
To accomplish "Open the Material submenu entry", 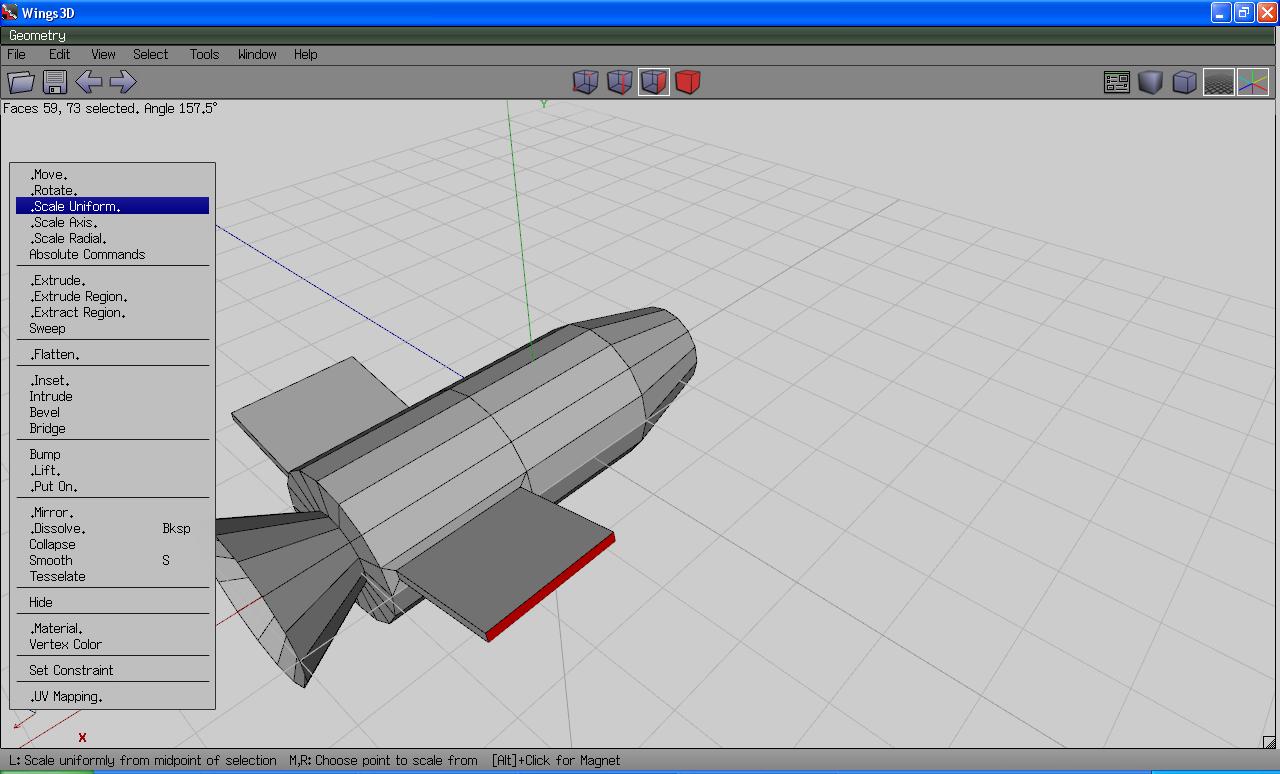I will point(112,628).
